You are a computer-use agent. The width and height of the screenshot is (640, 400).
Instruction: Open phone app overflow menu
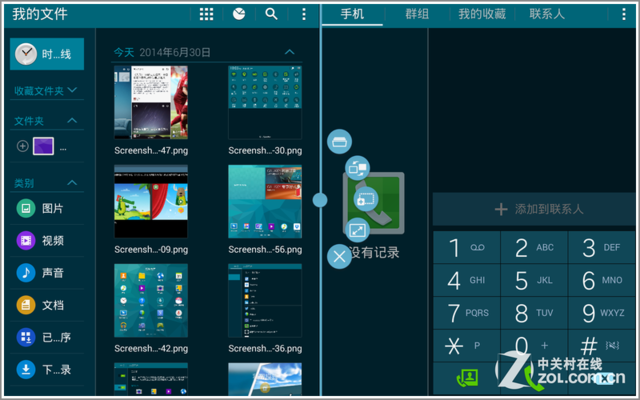tap(624, 14)
